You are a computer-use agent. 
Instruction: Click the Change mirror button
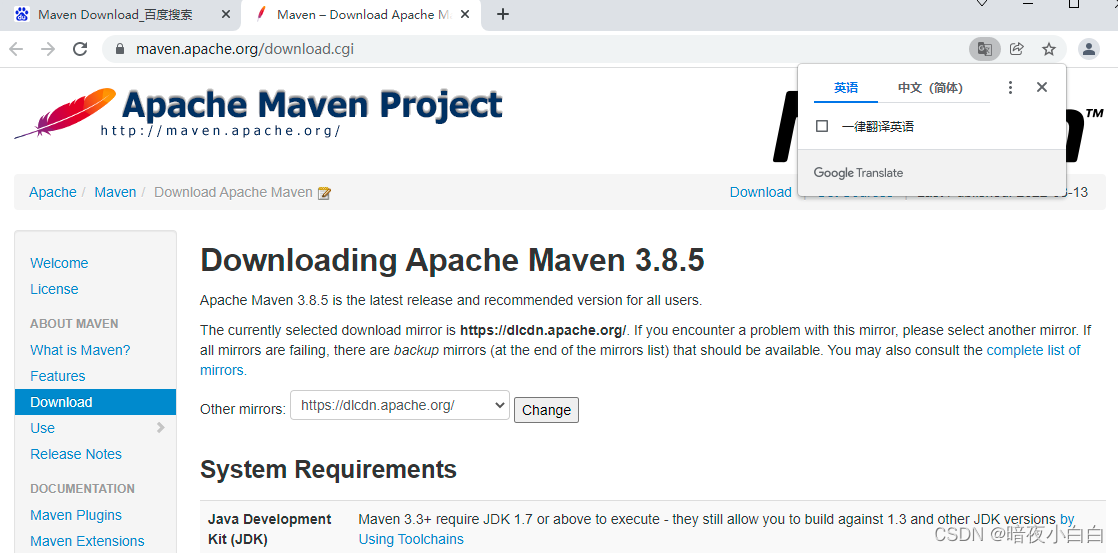pyautogui.click(x=546, y=410)
